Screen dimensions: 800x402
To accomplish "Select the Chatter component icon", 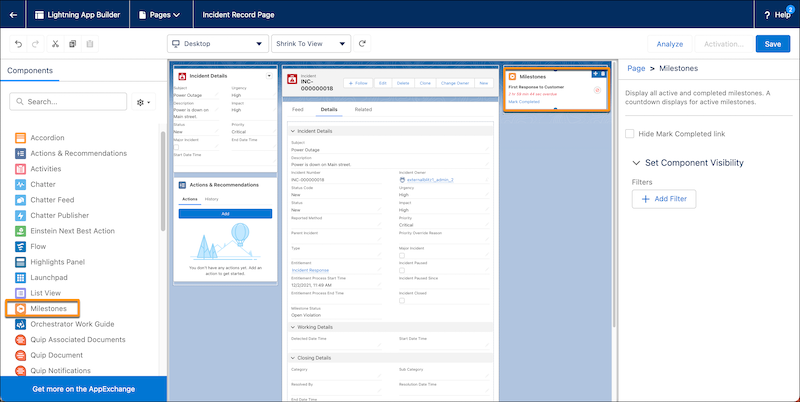I will tap(20, 184).
